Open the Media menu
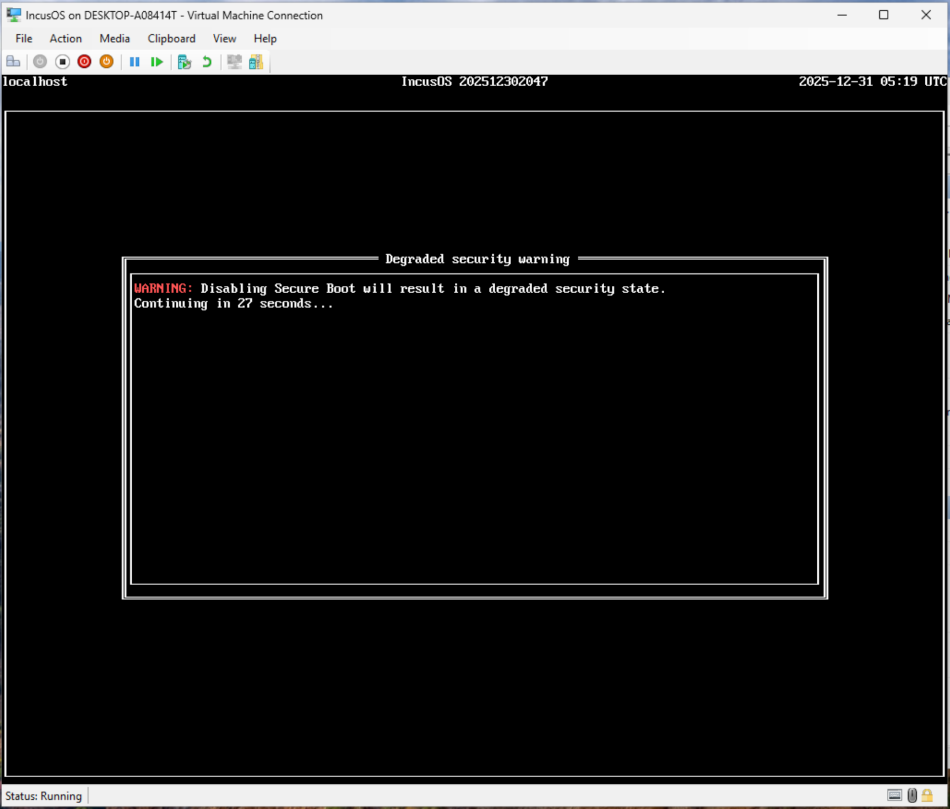The height and width of the screenshot is (809, 950). 114,38
